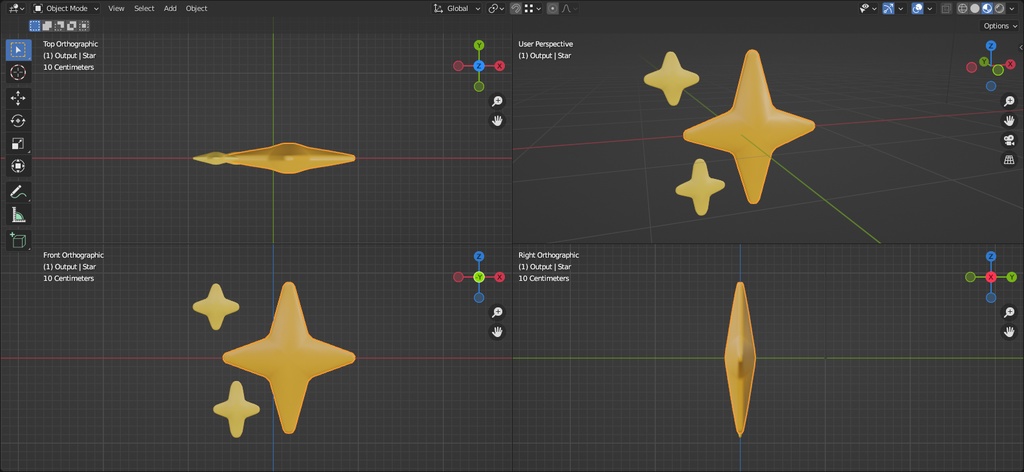Select the Select Box tool

coord(18,50)
